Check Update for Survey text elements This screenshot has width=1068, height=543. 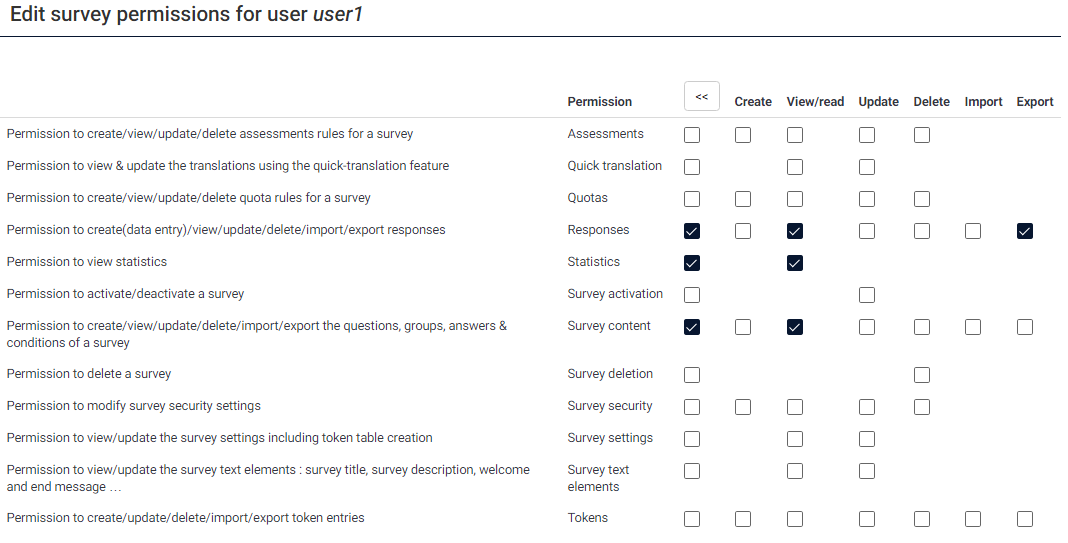(867, 471)
